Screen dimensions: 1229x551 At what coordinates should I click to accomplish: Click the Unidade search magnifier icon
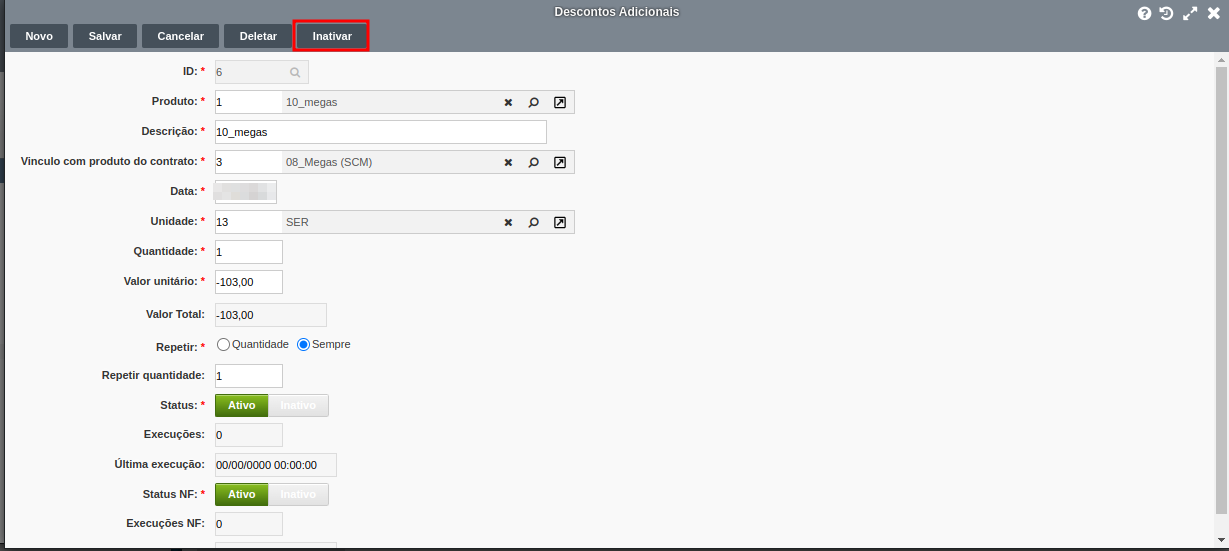[534, 222]
